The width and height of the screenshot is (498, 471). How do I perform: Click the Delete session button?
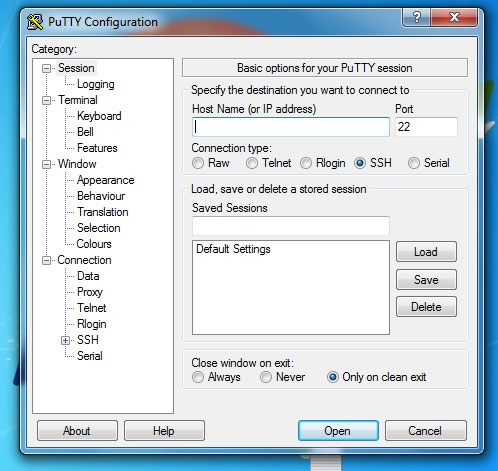[426, 307]
